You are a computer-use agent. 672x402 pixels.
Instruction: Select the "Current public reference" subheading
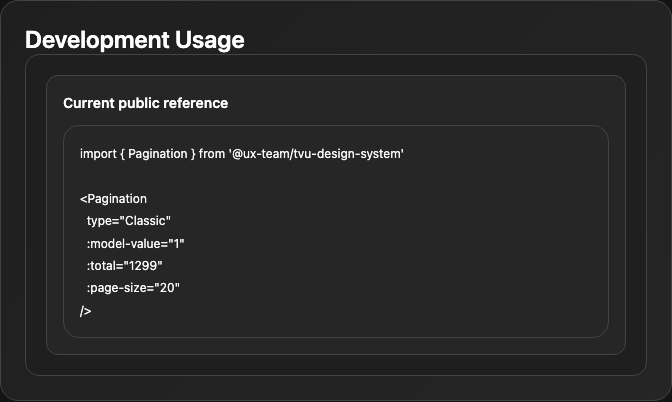[146, 103]
